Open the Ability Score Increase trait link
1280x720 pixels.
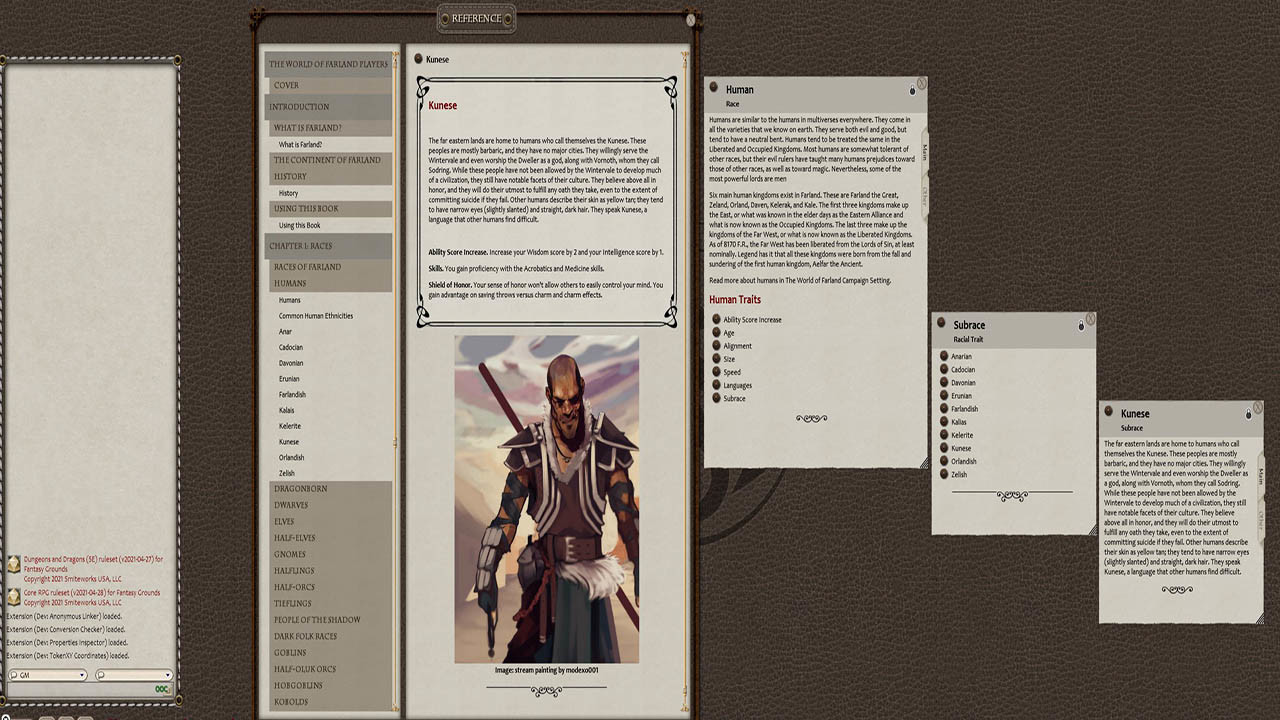[x=717, y=320]
